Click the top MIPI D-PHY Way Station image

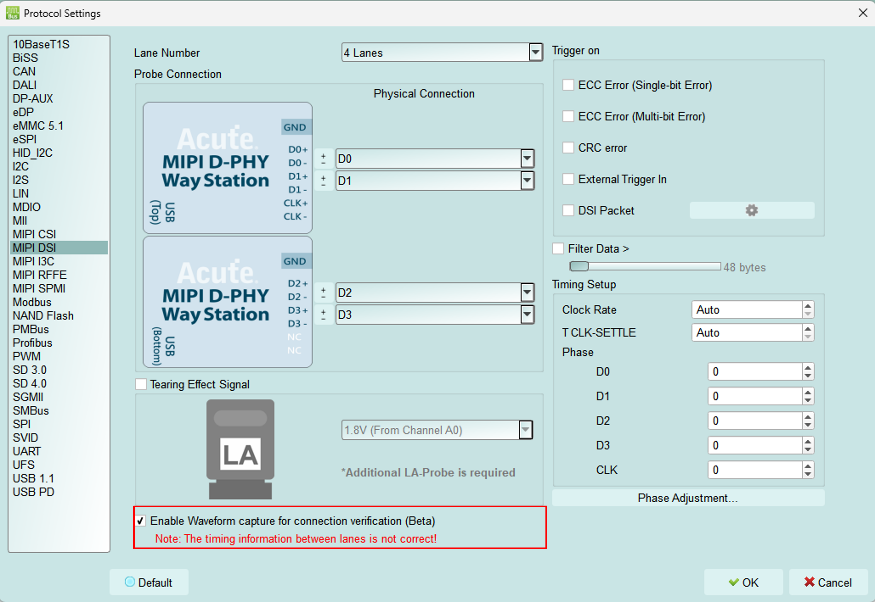click(228, 167)
